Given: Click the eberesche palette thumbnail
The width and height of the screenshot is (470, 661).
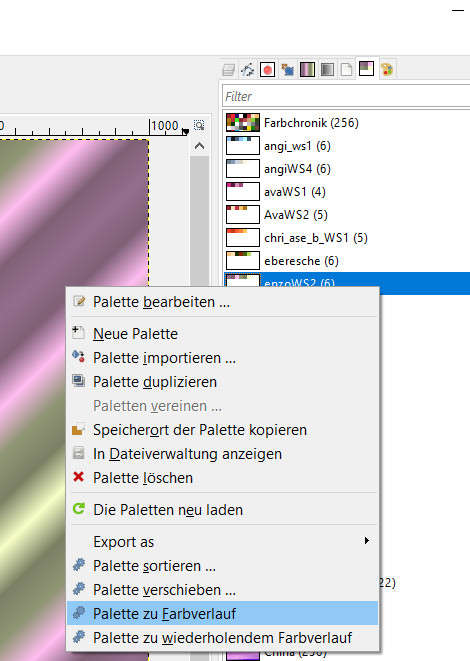Looking at the screenshot, I should (243, 261).
